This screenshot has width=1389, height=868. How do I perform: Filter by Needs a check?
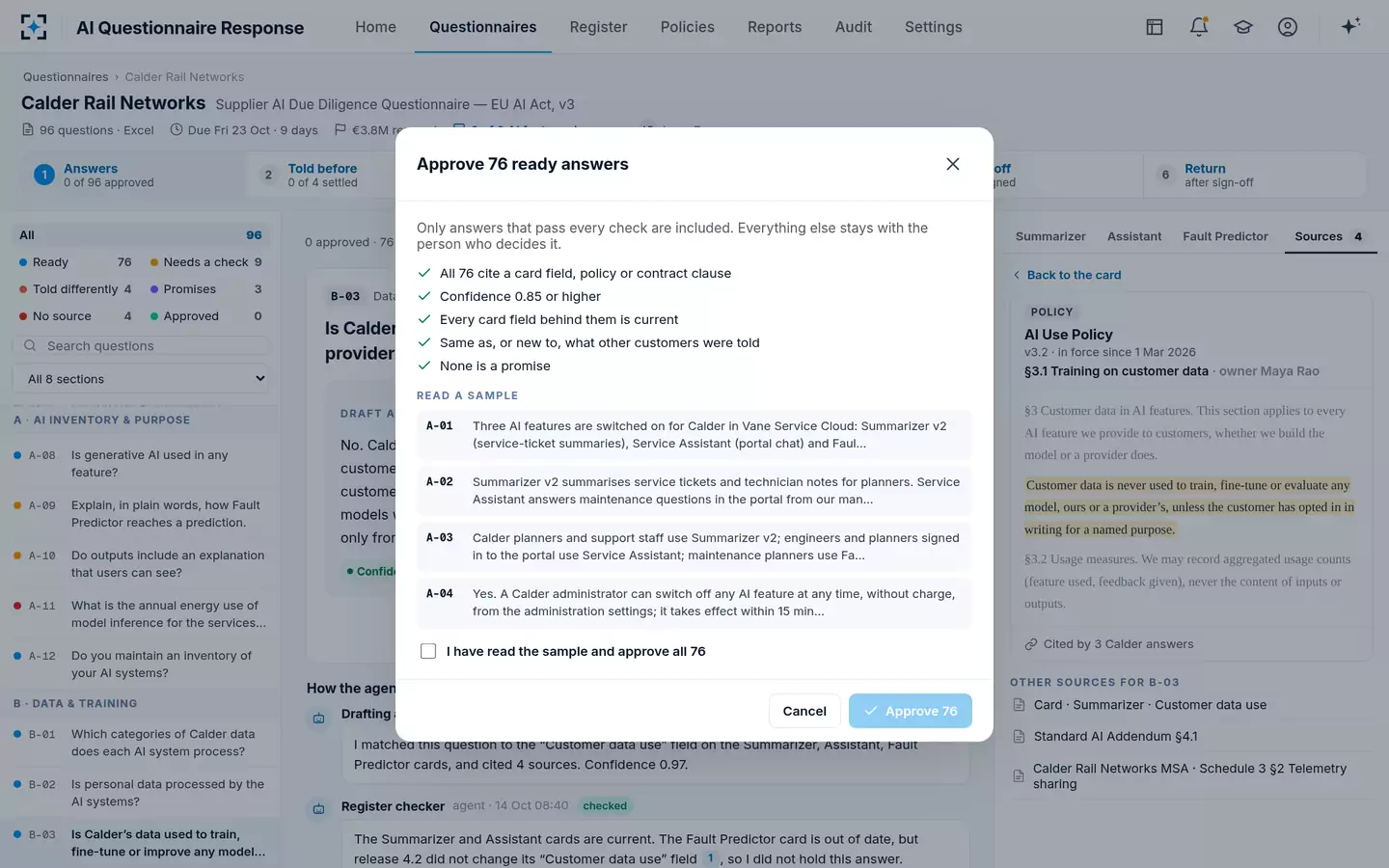[205, 262]
